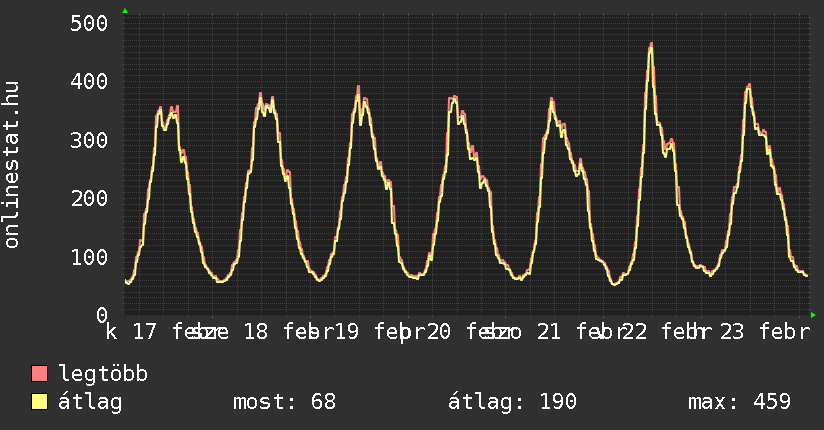Click the 500 y-axis label
The height and width of the screenshot is (430, 824).
[87, 23]
